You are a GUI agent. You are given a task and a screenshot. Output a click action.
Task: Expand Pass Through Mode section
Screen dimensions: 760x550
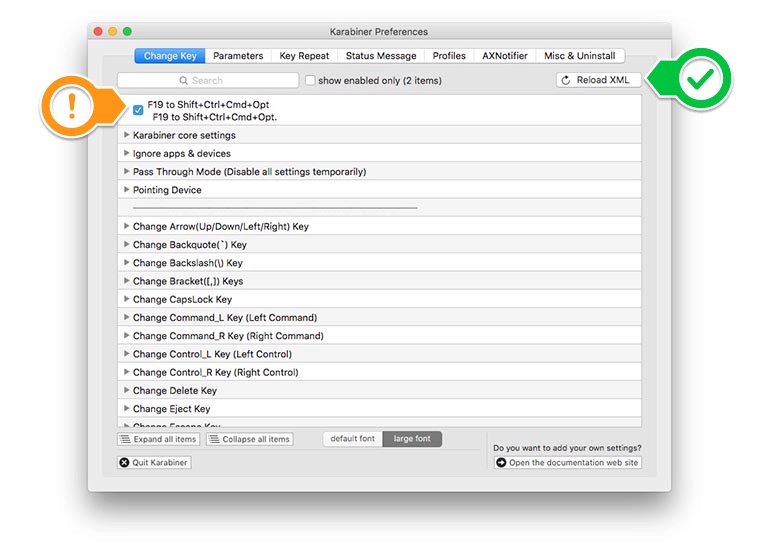tap(126, 171)
